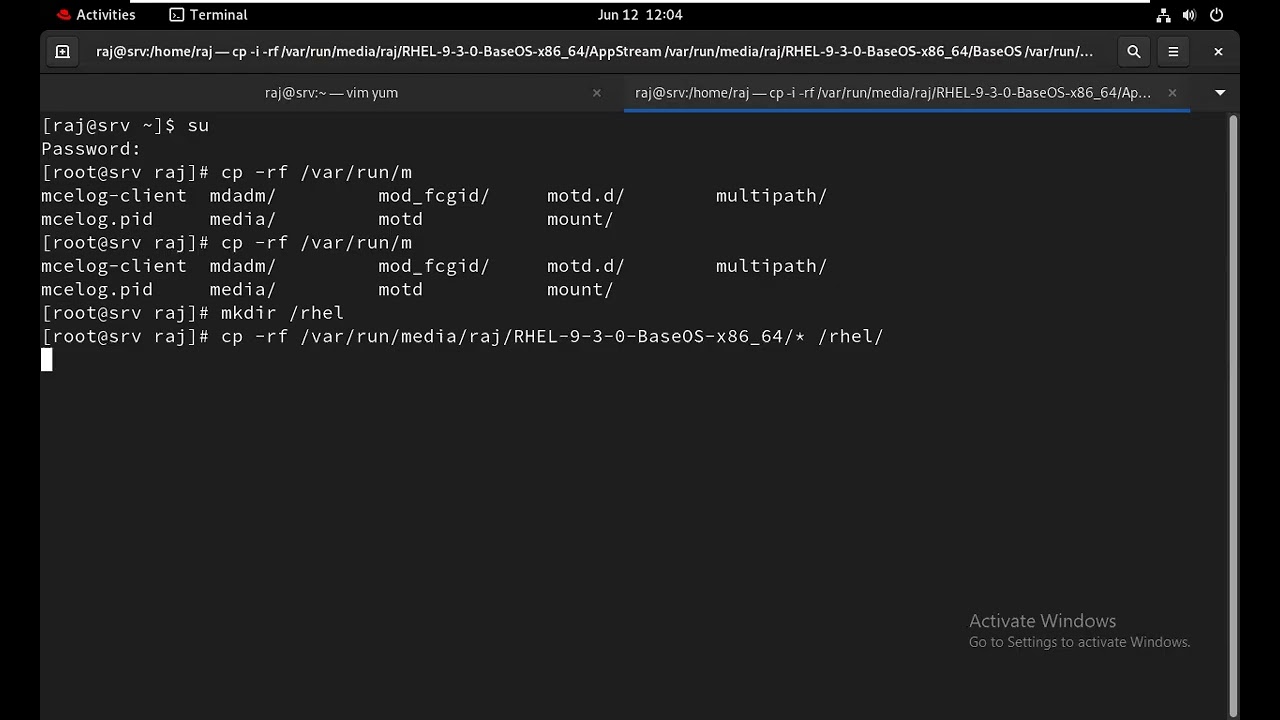Open a new terminal tab
This screenshot has width=1280, height=720.
[62, 51]
